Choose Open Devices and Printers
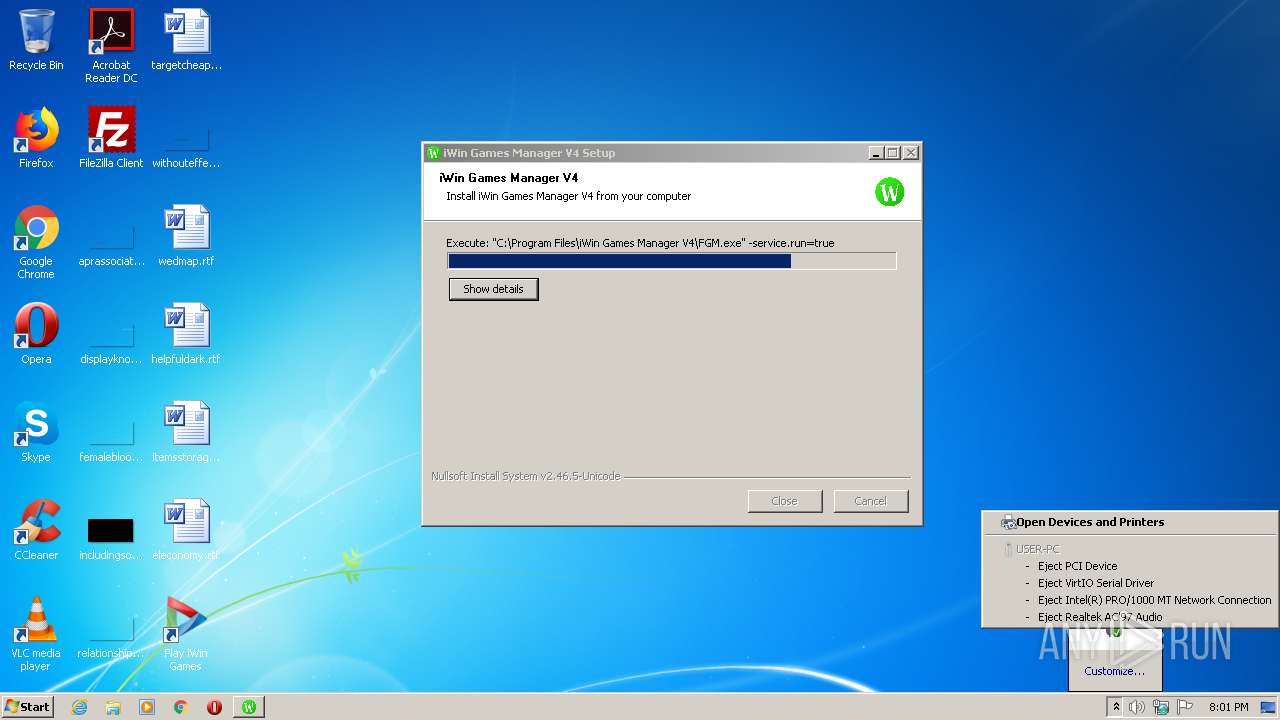The image size is (1280, 720). click(x=1090, y=522)
